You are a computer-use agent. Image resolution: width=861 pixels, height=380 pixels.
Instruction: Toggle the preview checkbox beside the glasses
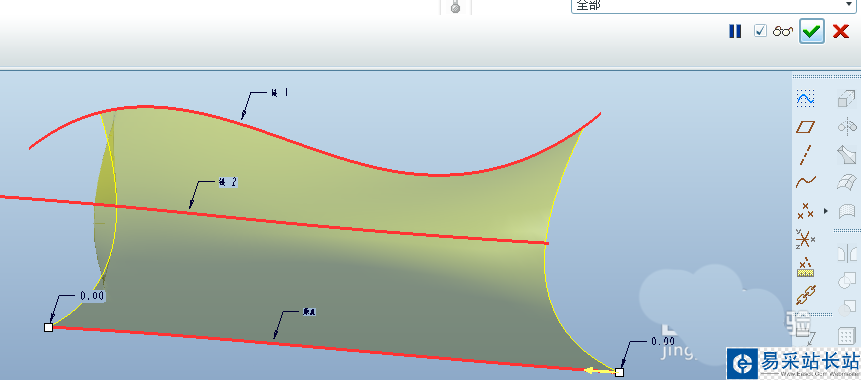(760, 31)
